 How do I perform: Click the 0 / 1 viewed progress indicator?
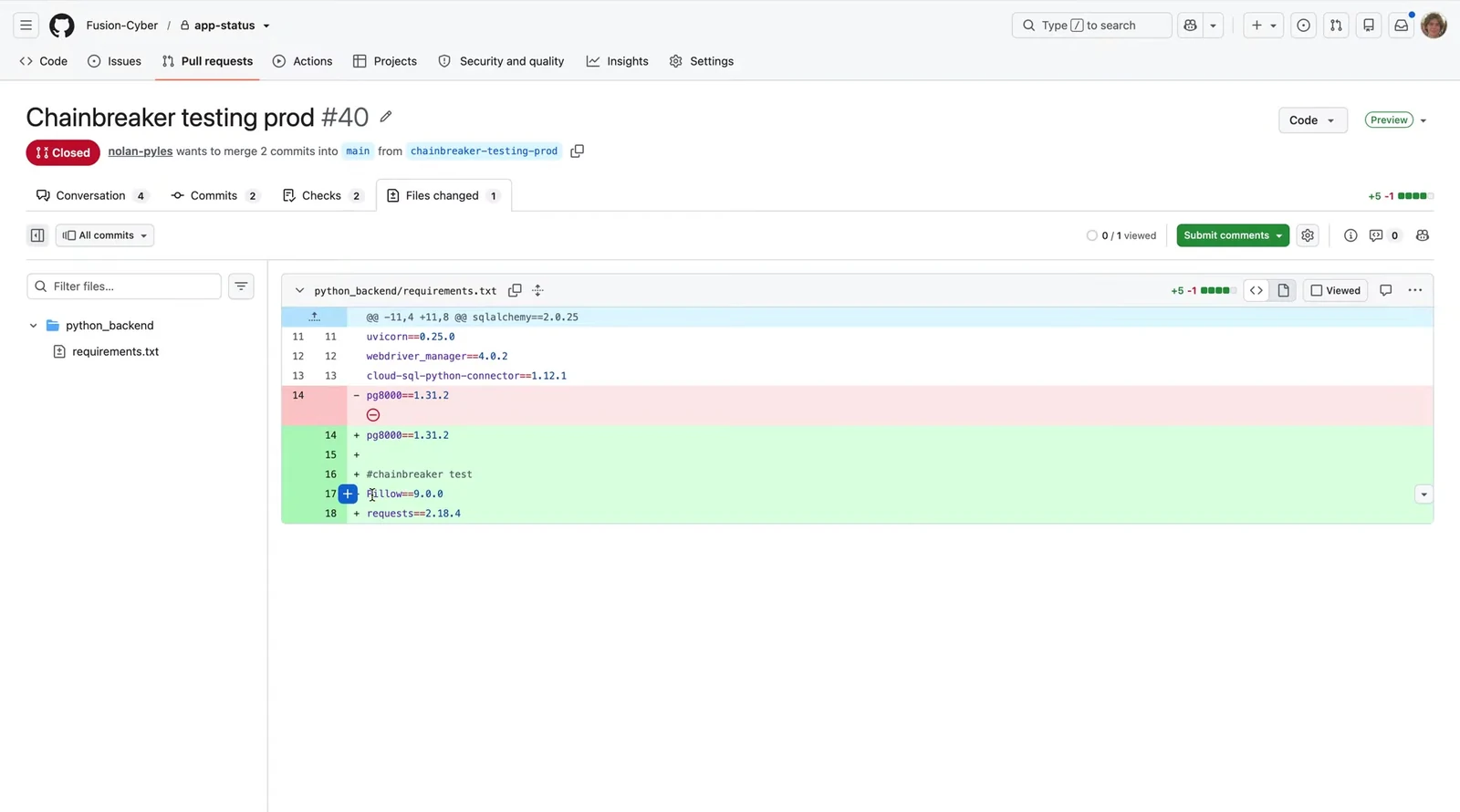tap(1121, 235)
